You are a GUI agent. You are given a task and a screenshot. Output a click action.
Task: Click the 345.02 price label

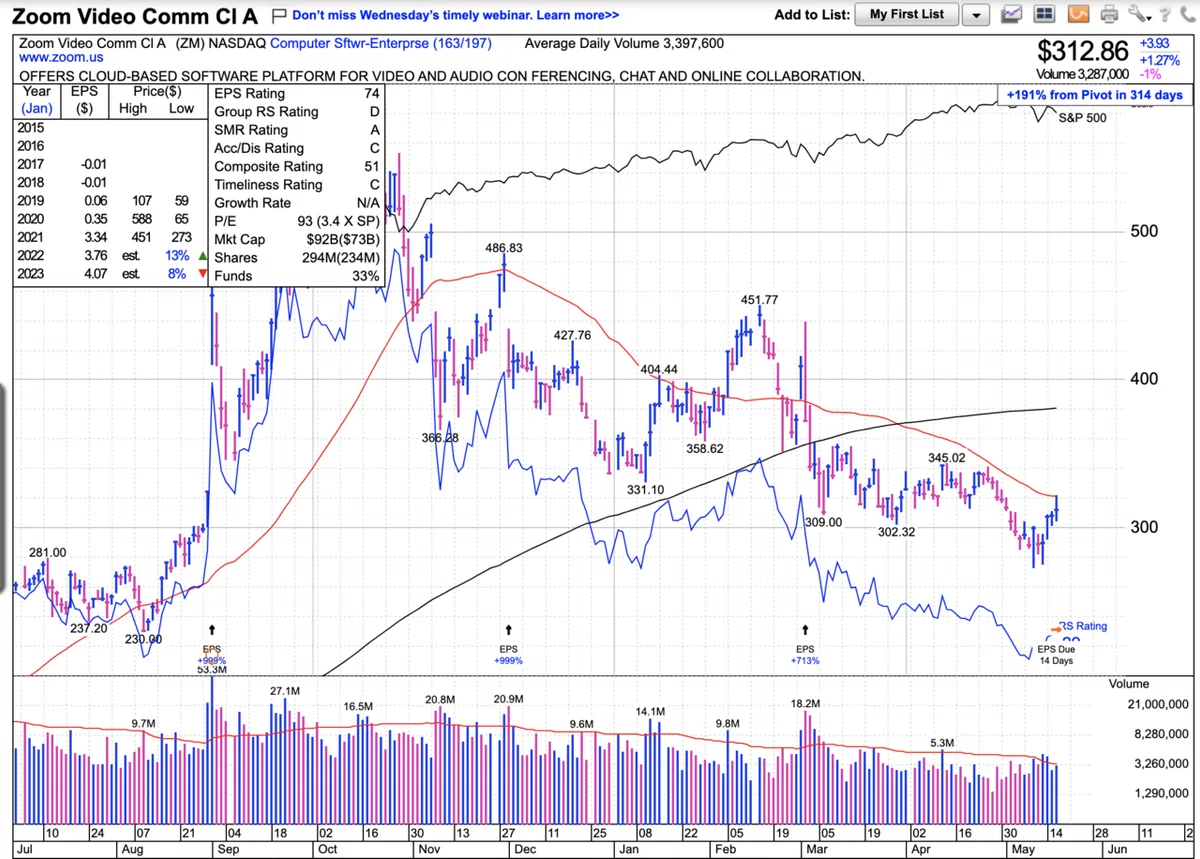(947, 458)
